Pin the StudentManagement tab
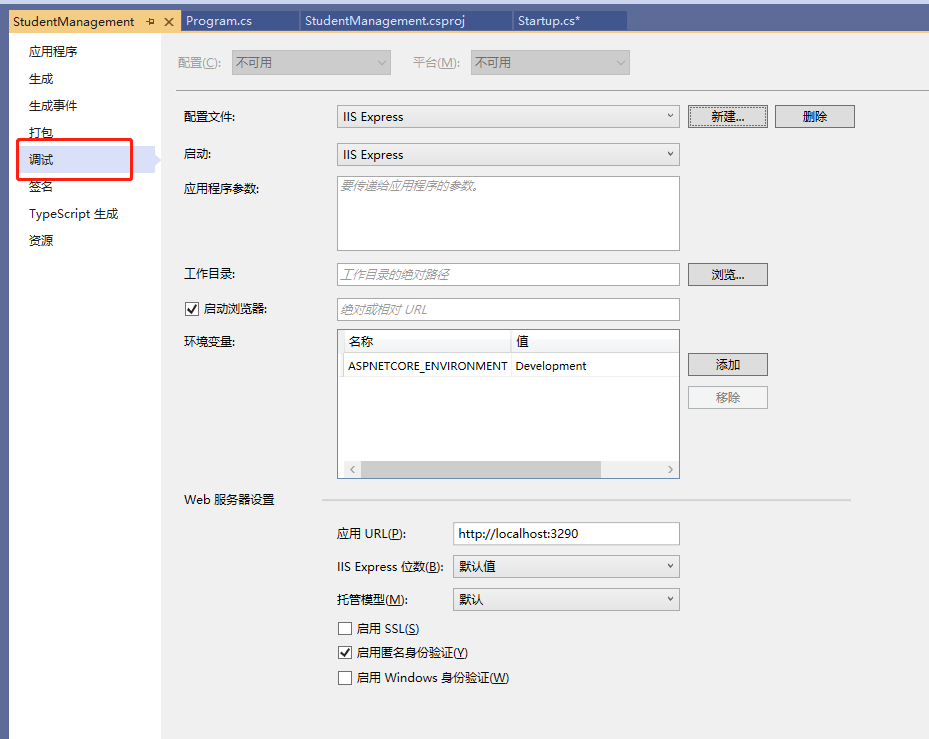Viewport: 929px width, 739px height. [x=150, y=22]
